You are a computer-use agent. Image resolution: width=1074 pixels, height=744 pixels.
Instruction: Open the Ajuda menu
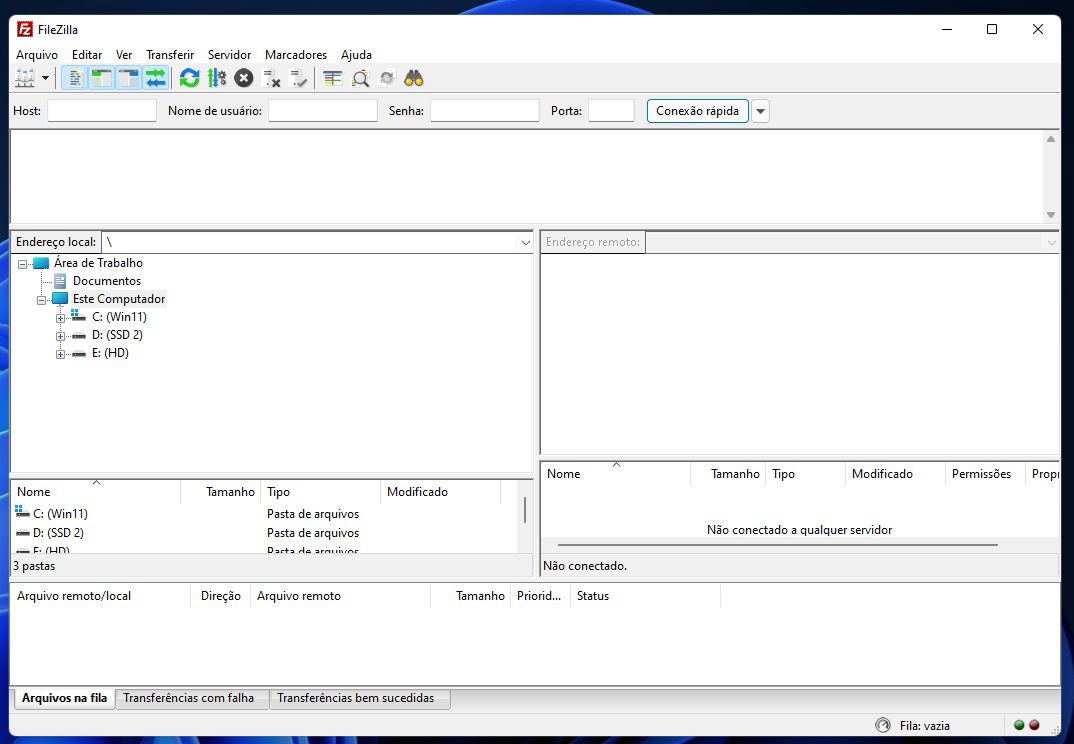[x=356, y=55]
